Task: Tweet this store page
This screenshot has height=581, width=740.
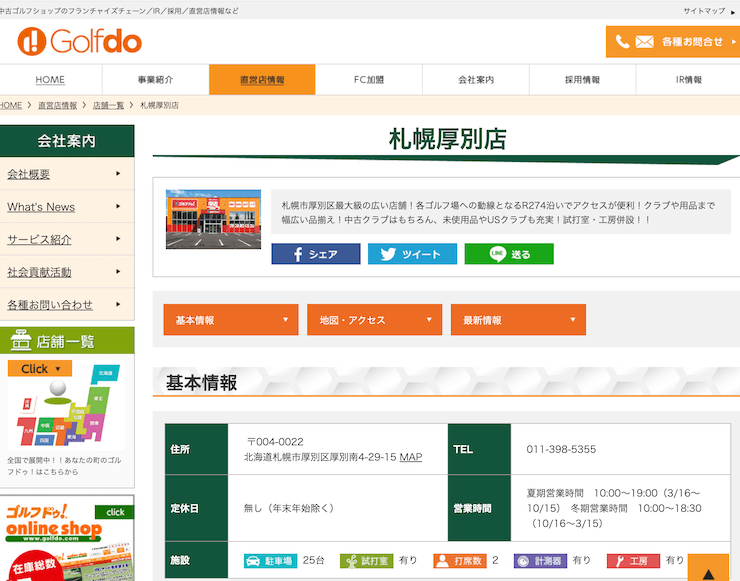Action: pos(412,254)
